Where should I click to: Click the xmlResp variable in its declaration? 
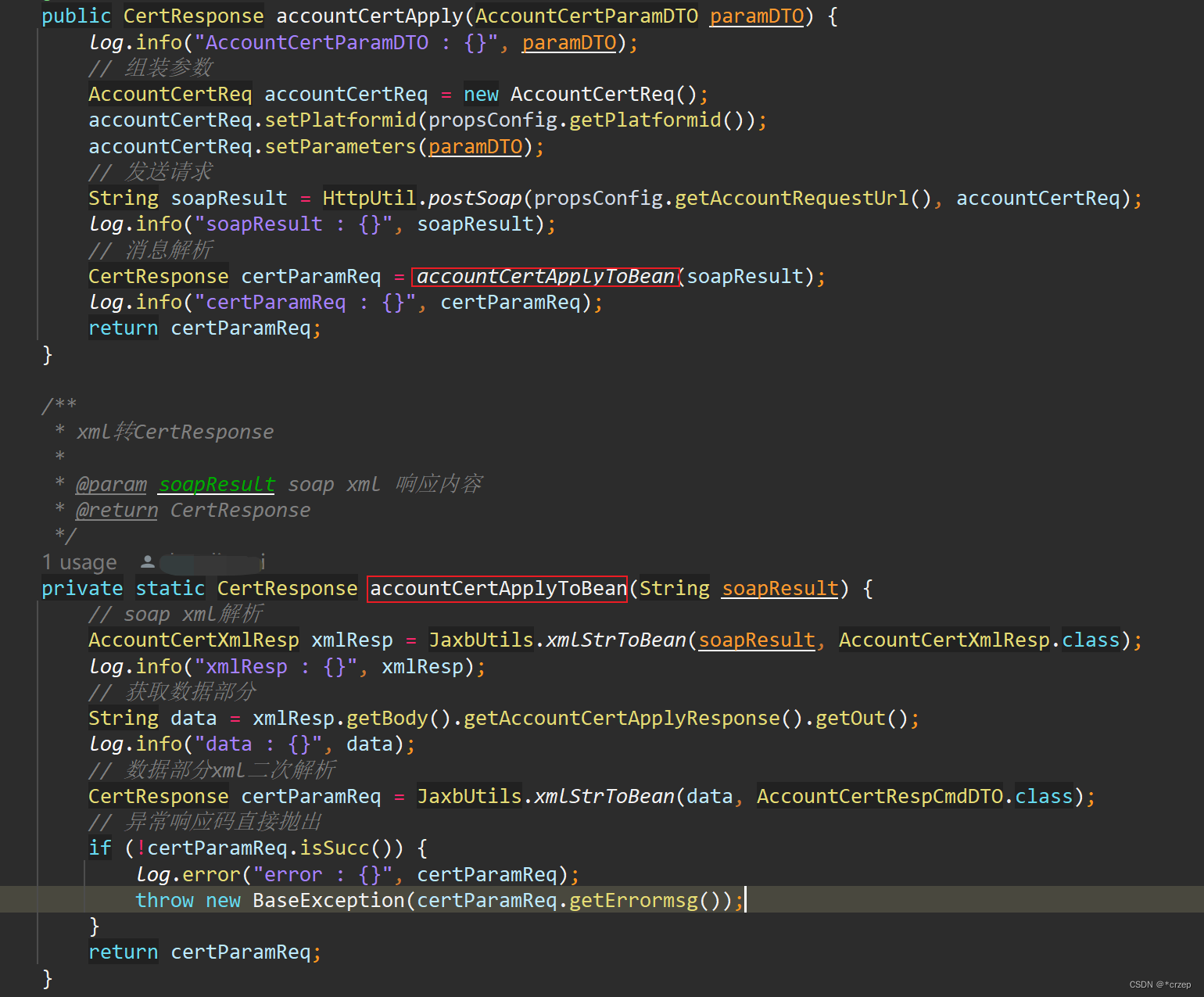click(x=352, y=640)
